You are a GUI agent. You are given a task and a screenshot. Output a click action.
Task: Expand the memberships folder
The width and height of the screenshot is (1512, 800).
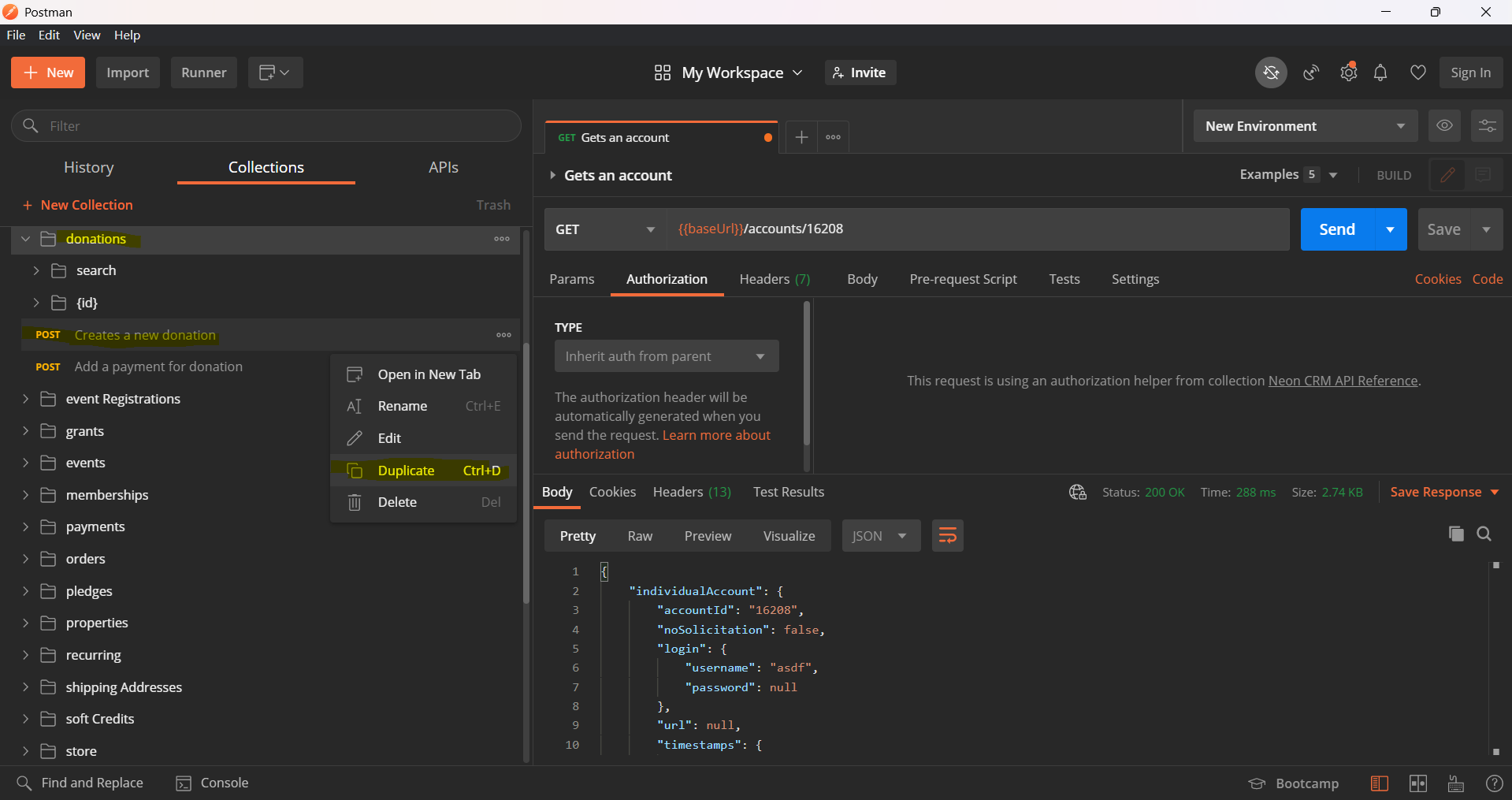(x=25, y=495)
